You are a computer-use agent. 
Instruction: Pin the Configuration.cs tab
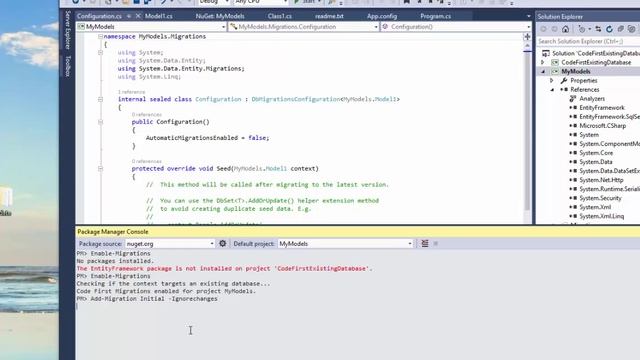[x=129, y=16]
